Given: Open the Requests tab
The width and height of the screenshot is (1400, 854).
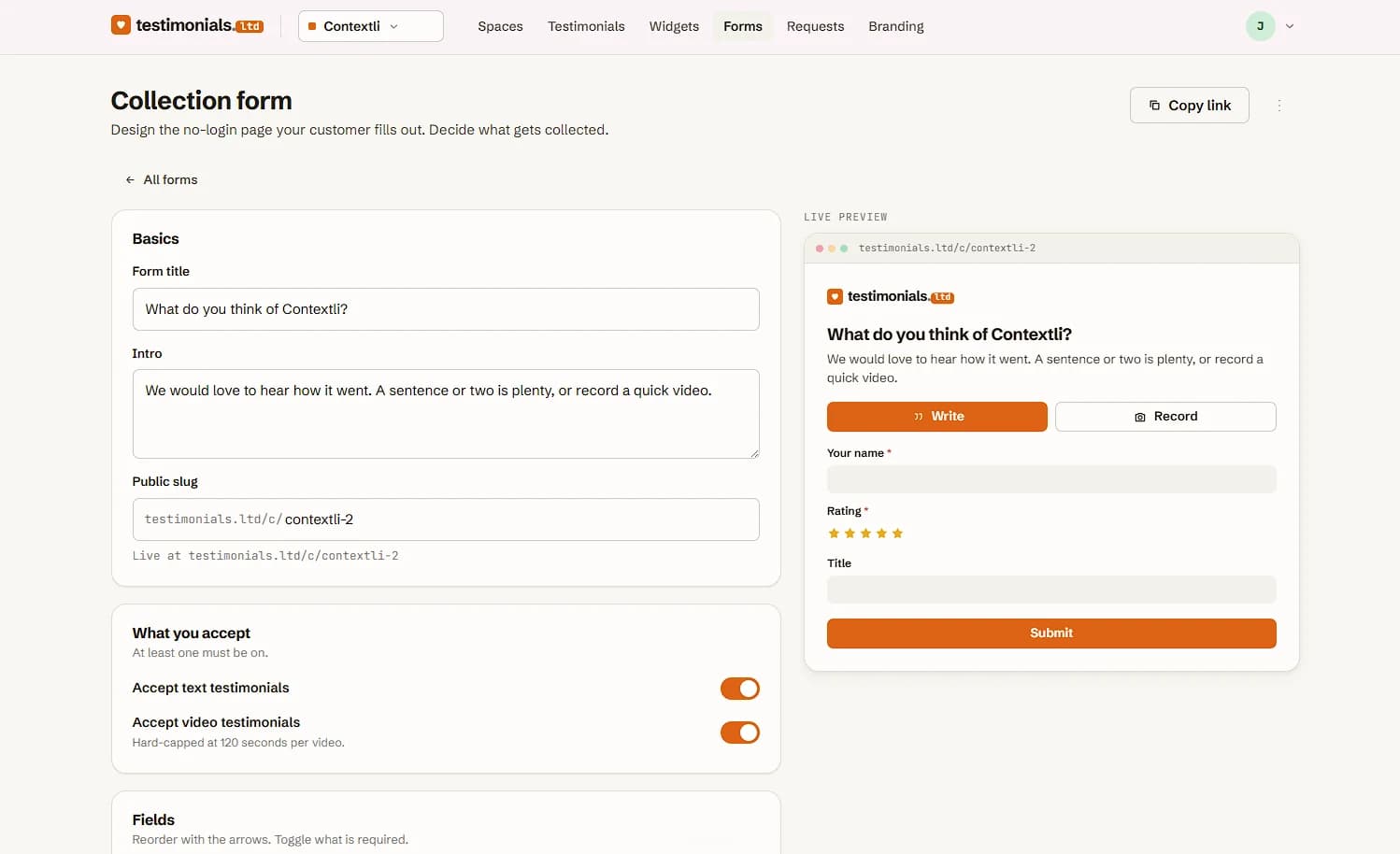Looking at the screenshot, I should coord(815,26).
